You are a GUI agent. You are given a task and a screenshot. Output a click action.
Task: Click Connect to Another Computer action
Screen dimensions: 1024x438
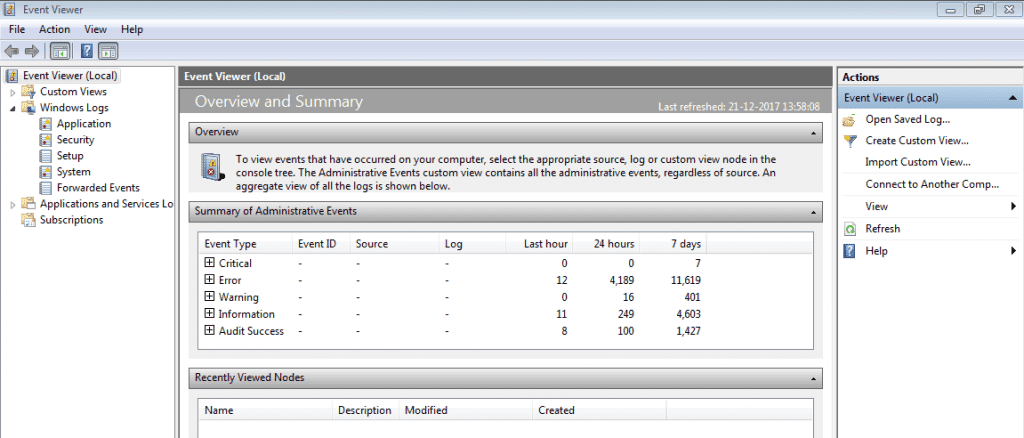click(x=931, y=184)
